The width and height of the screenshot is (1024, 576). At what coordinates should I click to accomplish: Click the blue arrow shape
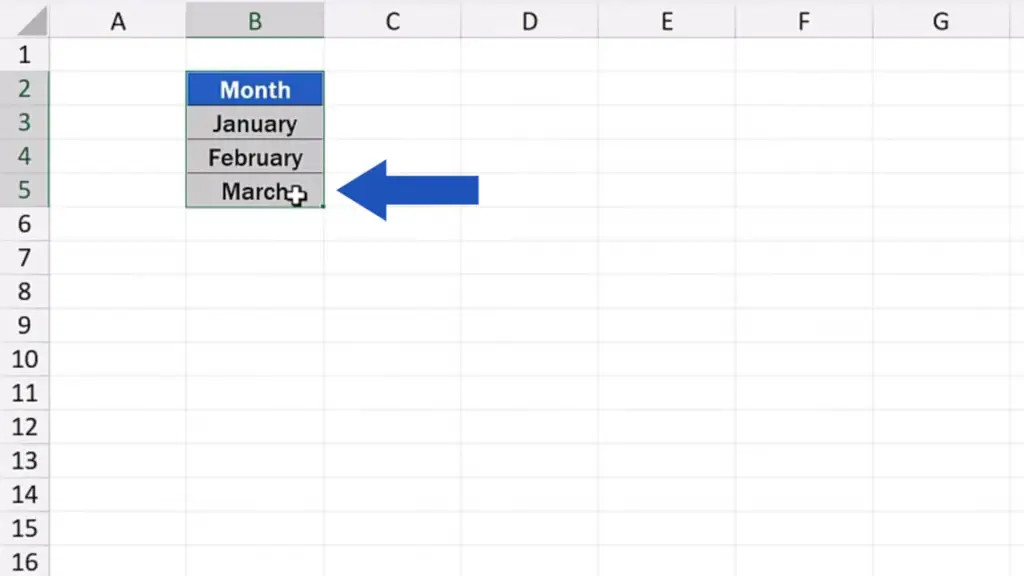408,190
